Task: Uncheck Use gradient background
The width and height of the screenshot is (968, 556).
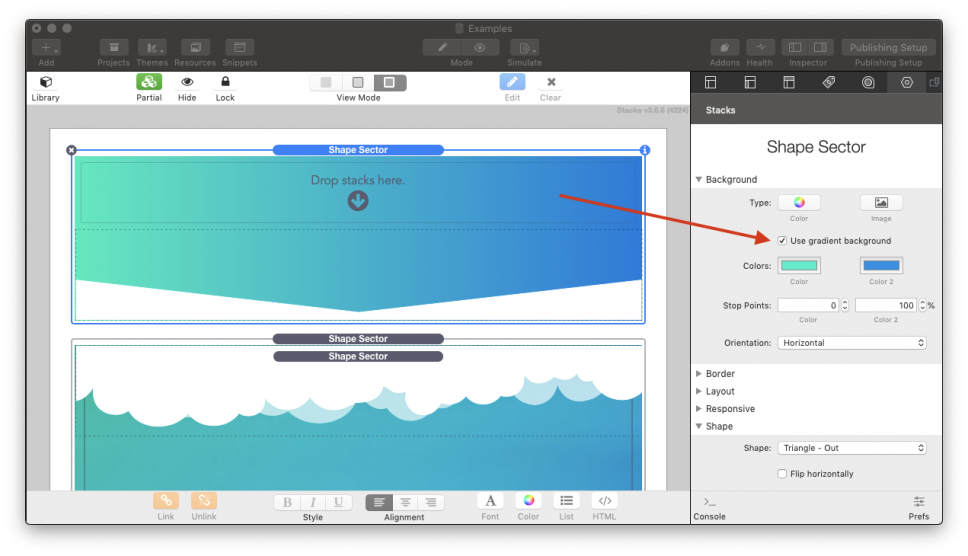Action: point(782,241)
